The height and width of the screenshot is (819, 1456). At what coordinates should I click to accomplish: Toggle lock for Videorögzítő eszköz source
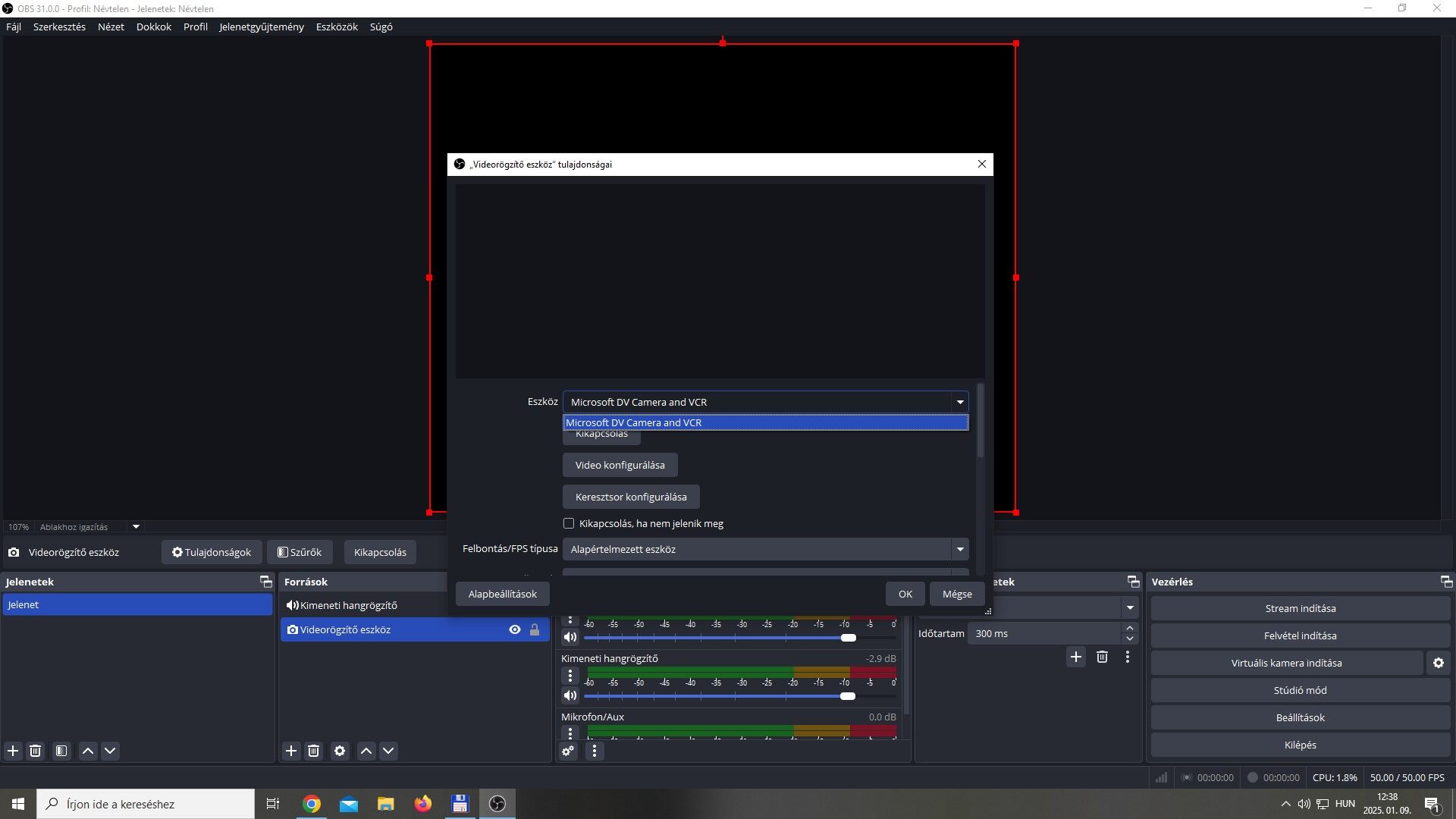(x=535, y=629)
